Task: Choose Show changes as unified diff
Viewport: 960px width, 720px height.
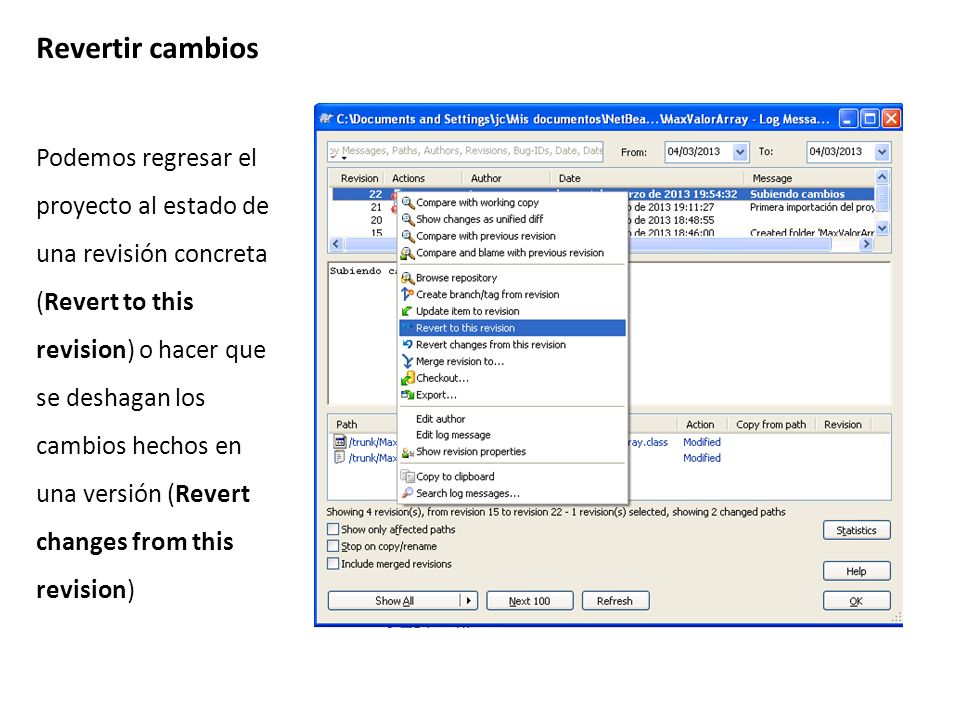Action: click(512, 219)
